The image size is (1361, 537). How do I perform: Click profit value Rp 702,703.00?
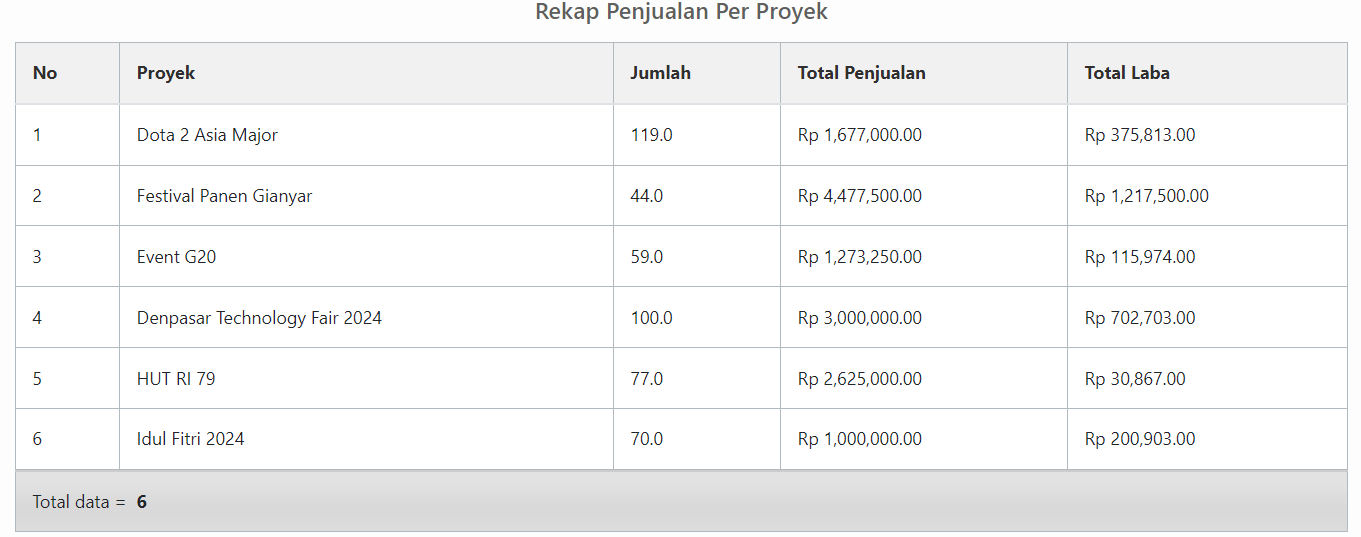tap(1139, 318)
